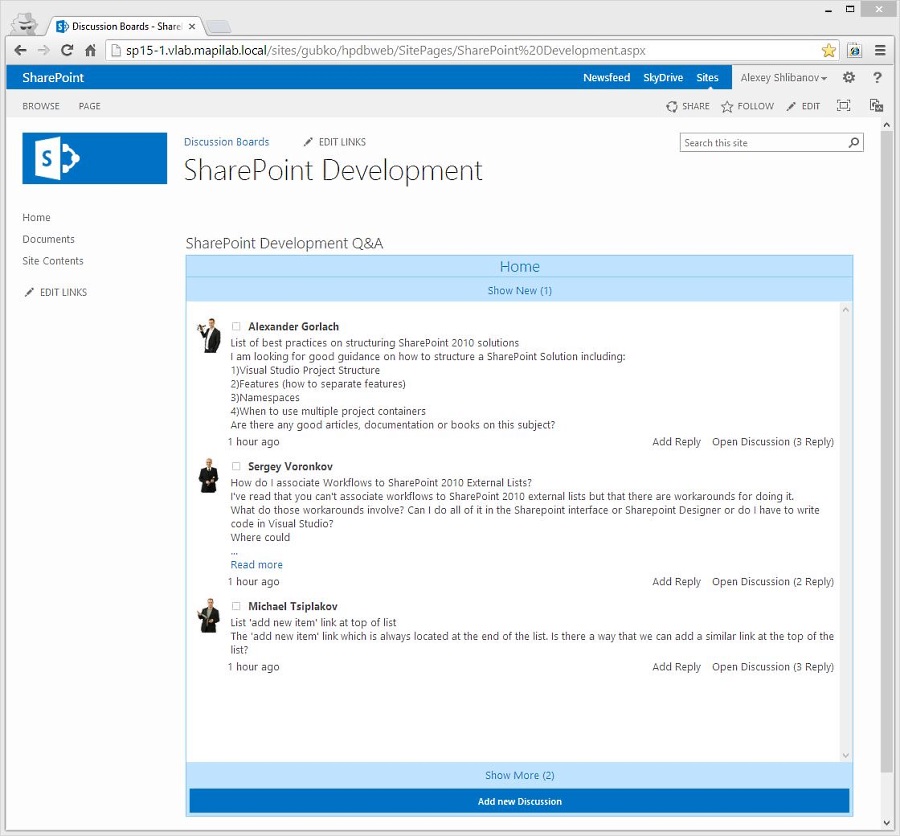Follow the site via FOLLOW
The height and width of the screenshot is (836, 900).
pos(747,106)
